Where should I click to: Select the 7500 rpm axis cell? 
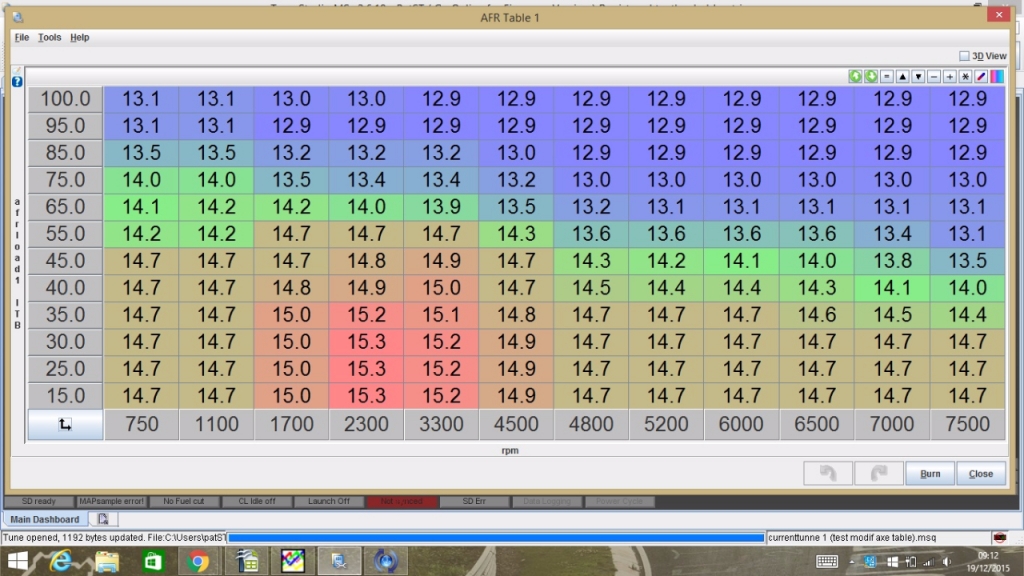click(968, 424)
